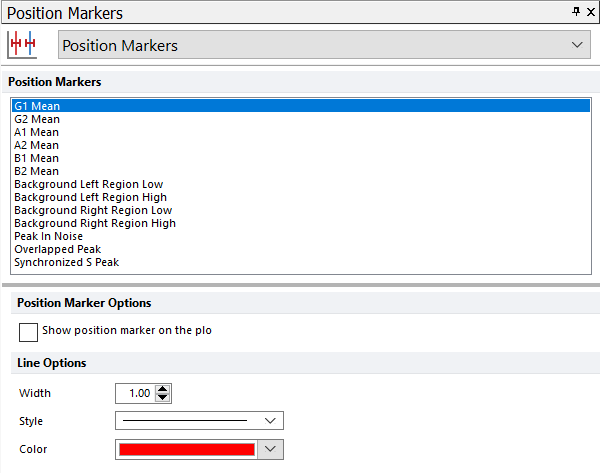Enable Show position marker on the plot
This screenshot has width=600, height=473.
tap(28, 332)
